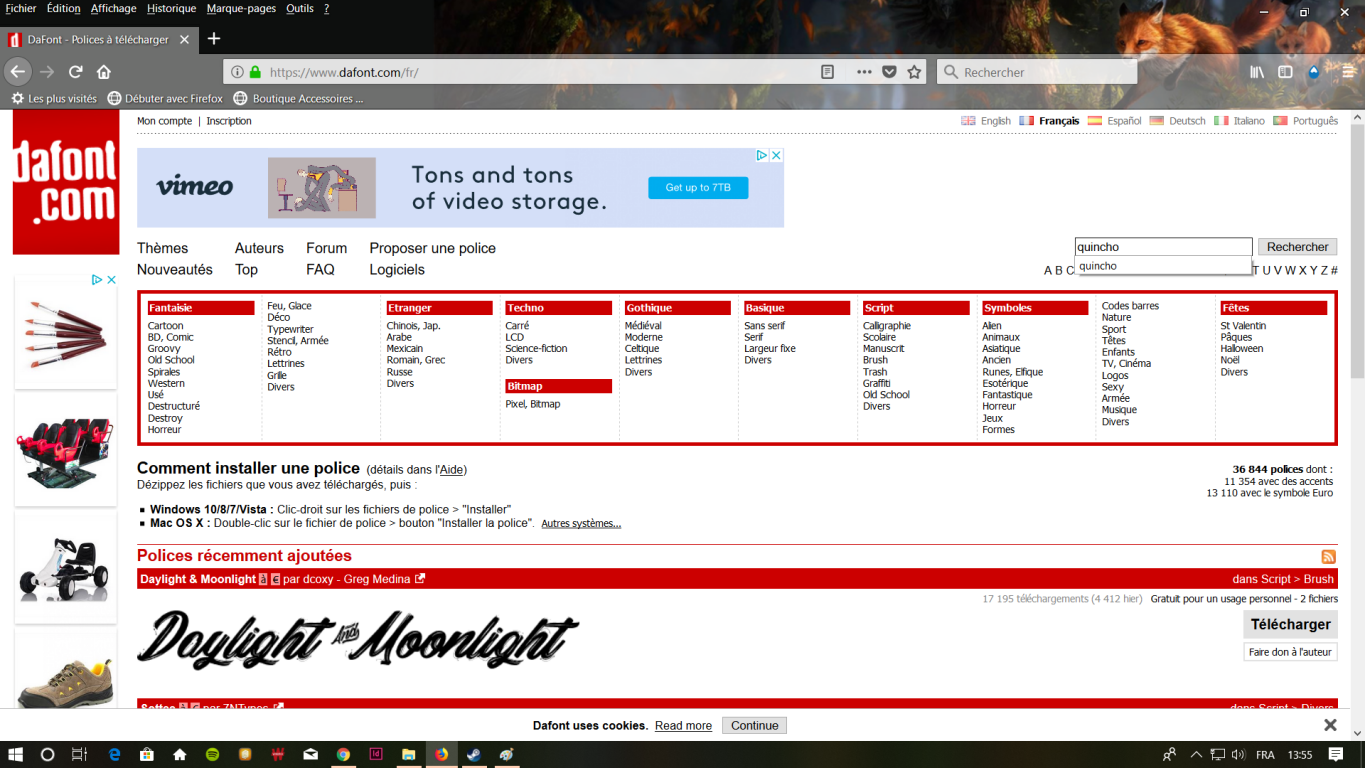Open the Forum link
This screenshot has height=768, width=1365.
click(326, 248)
